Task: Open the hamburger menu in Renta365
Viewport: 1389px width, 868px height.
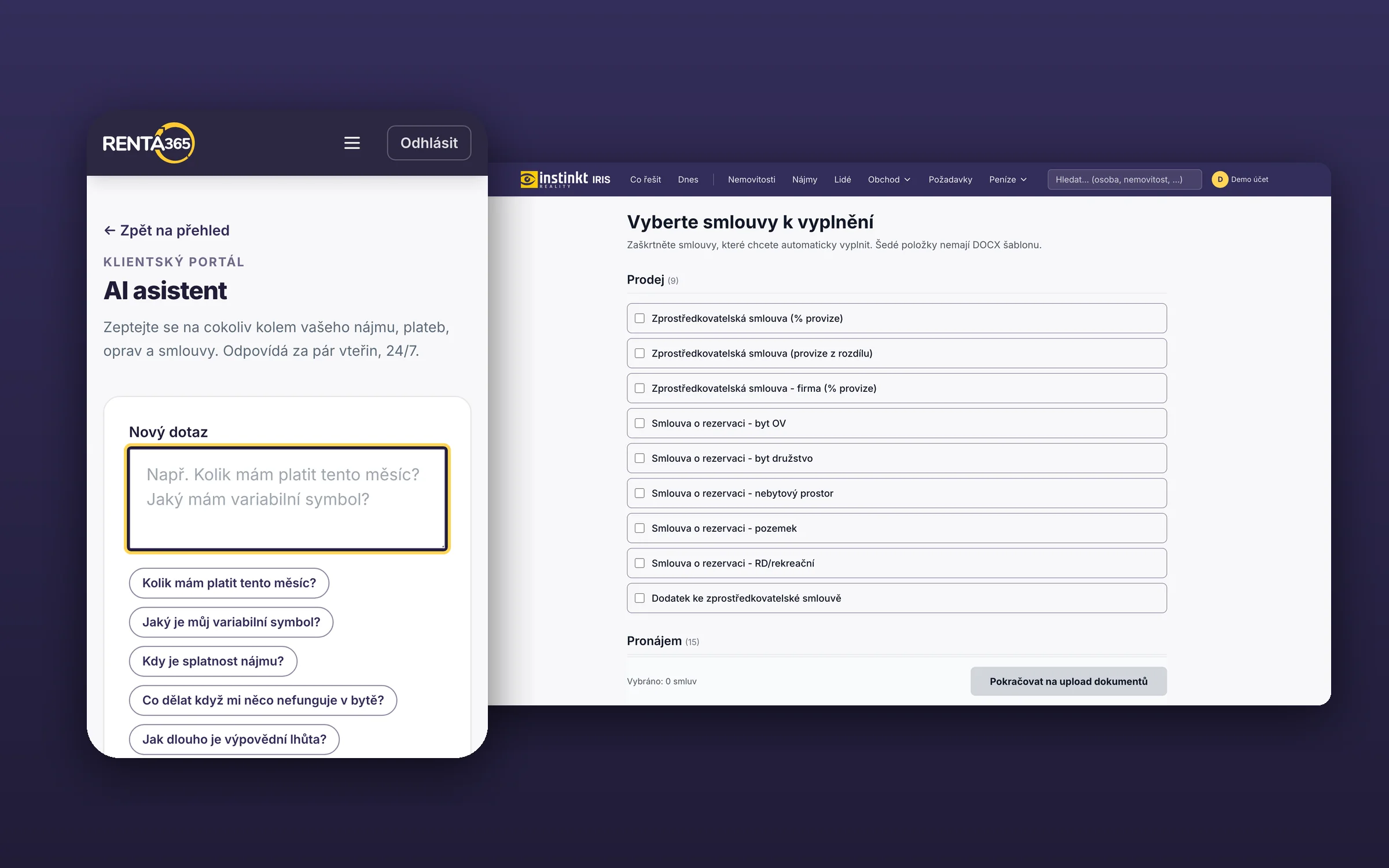Action: [352, 143]
